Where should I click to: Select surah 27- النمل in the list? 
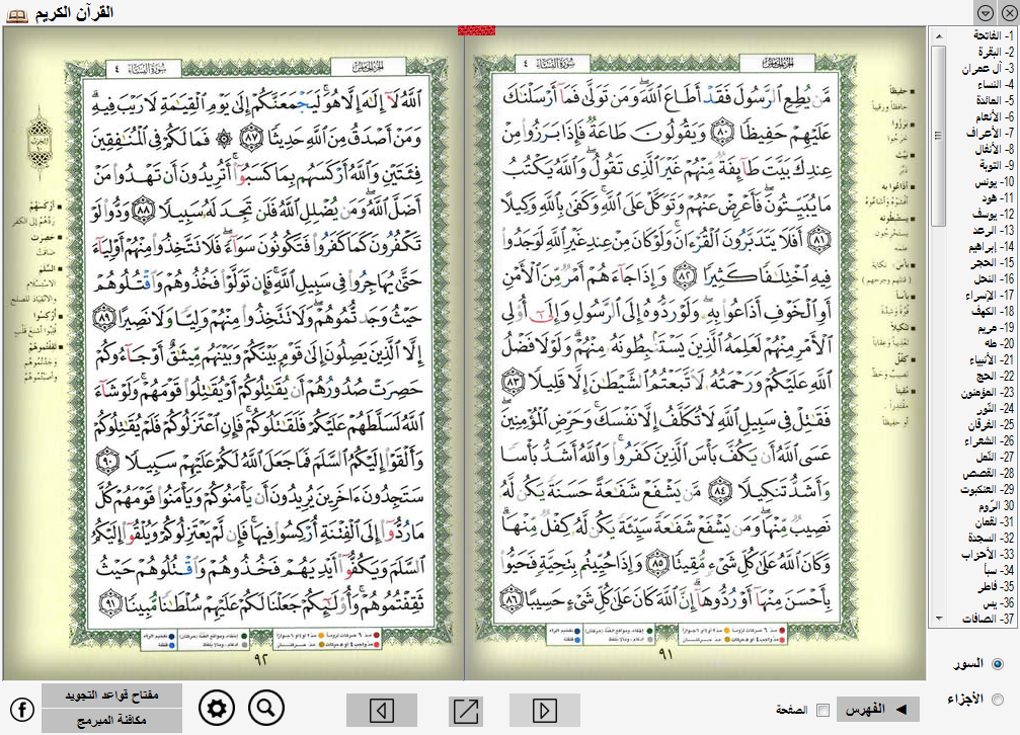pyautogui.click(x=993, y=457)
